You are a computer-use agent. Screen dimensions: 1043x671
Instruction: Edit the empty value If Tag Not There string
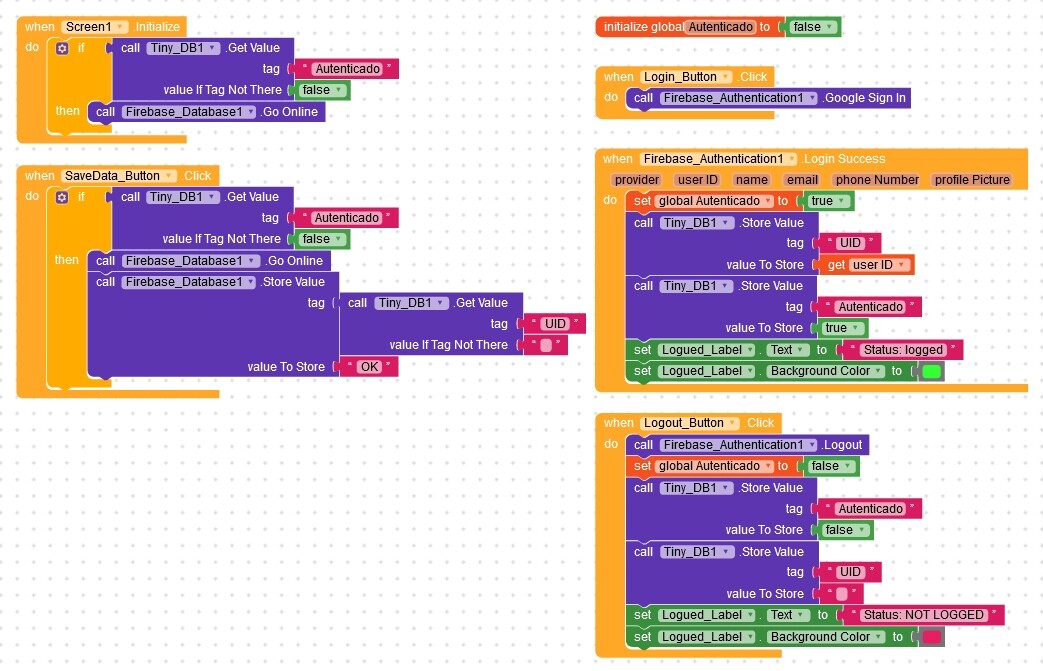point(546,345)
